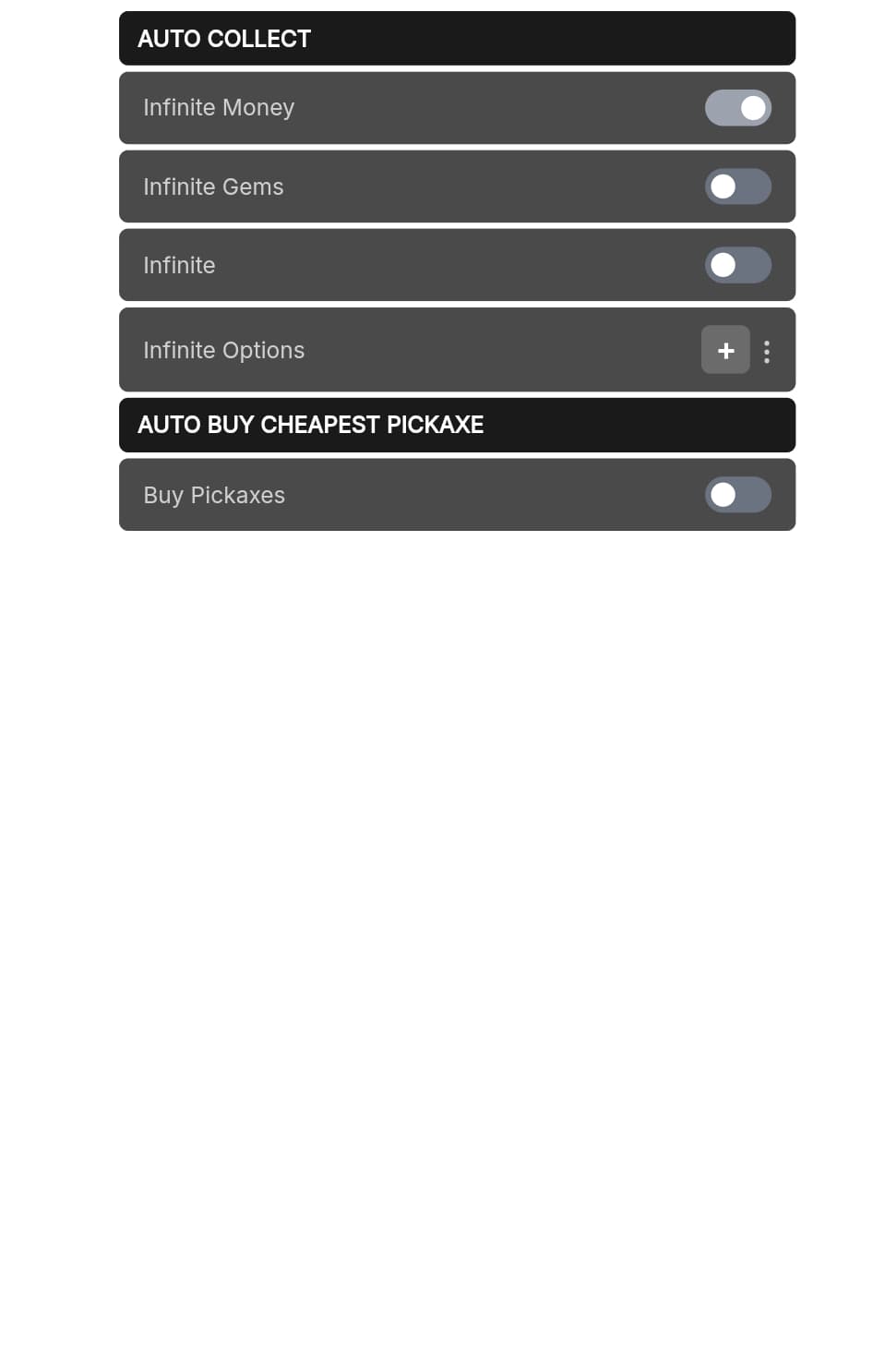Click the Infinite Gems label
The image size is (873, 1372).
[x=213, y=187]
